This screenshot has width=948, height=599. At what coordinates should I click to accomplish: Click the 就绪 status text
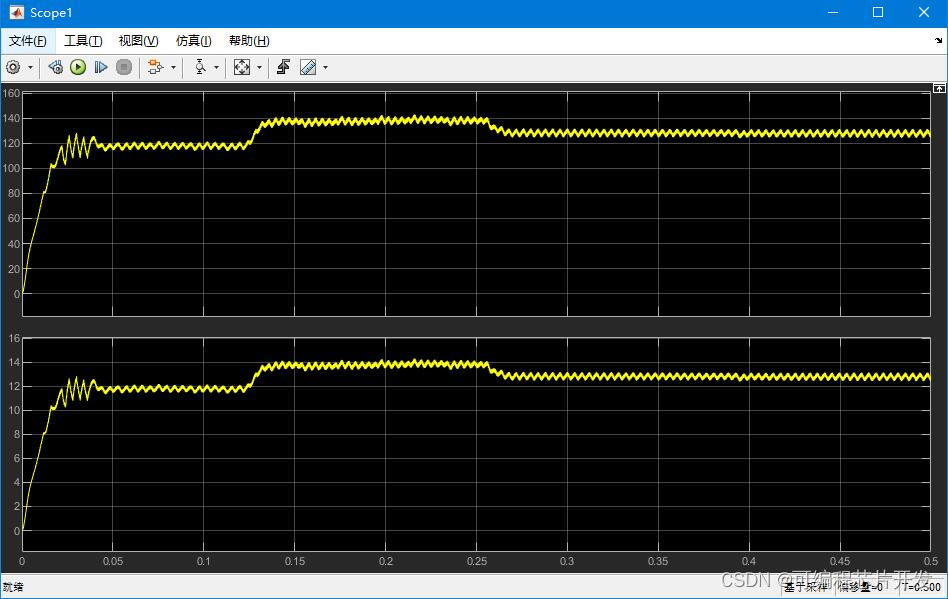pyautogui.click(x=13, y=587)
